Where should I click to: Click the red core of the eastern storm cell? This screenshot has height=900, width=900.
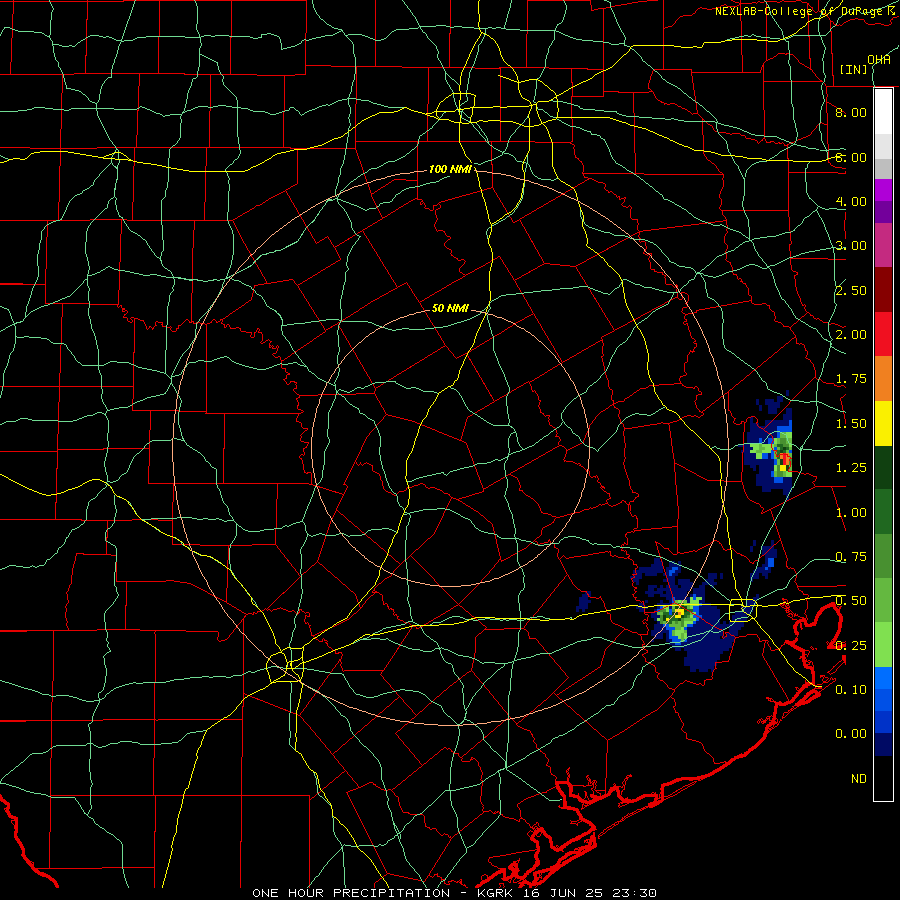783,459
